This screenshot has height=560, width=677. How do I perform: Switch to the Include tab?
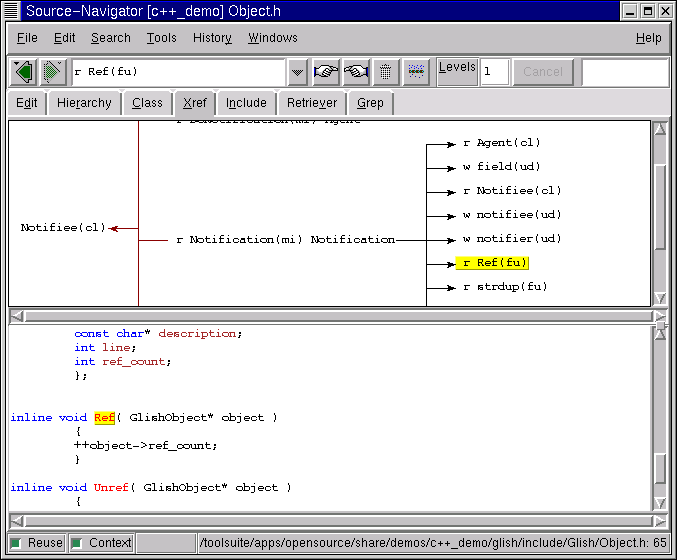[x=246, y=103]
